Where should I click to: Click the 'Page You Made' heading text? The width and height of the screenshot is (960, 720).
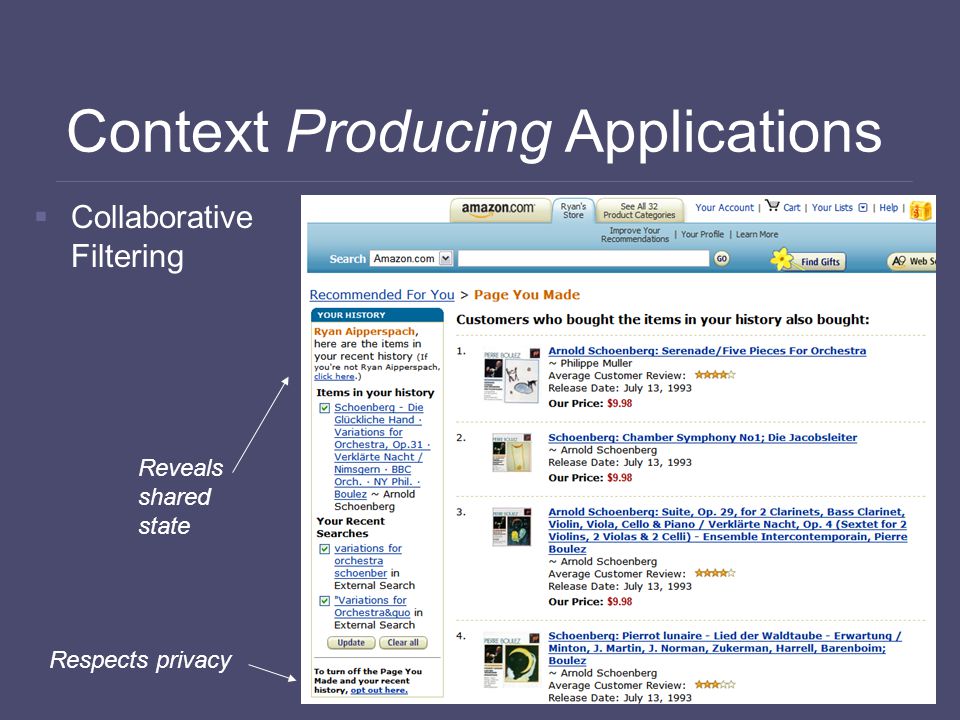tap(527, 294)
